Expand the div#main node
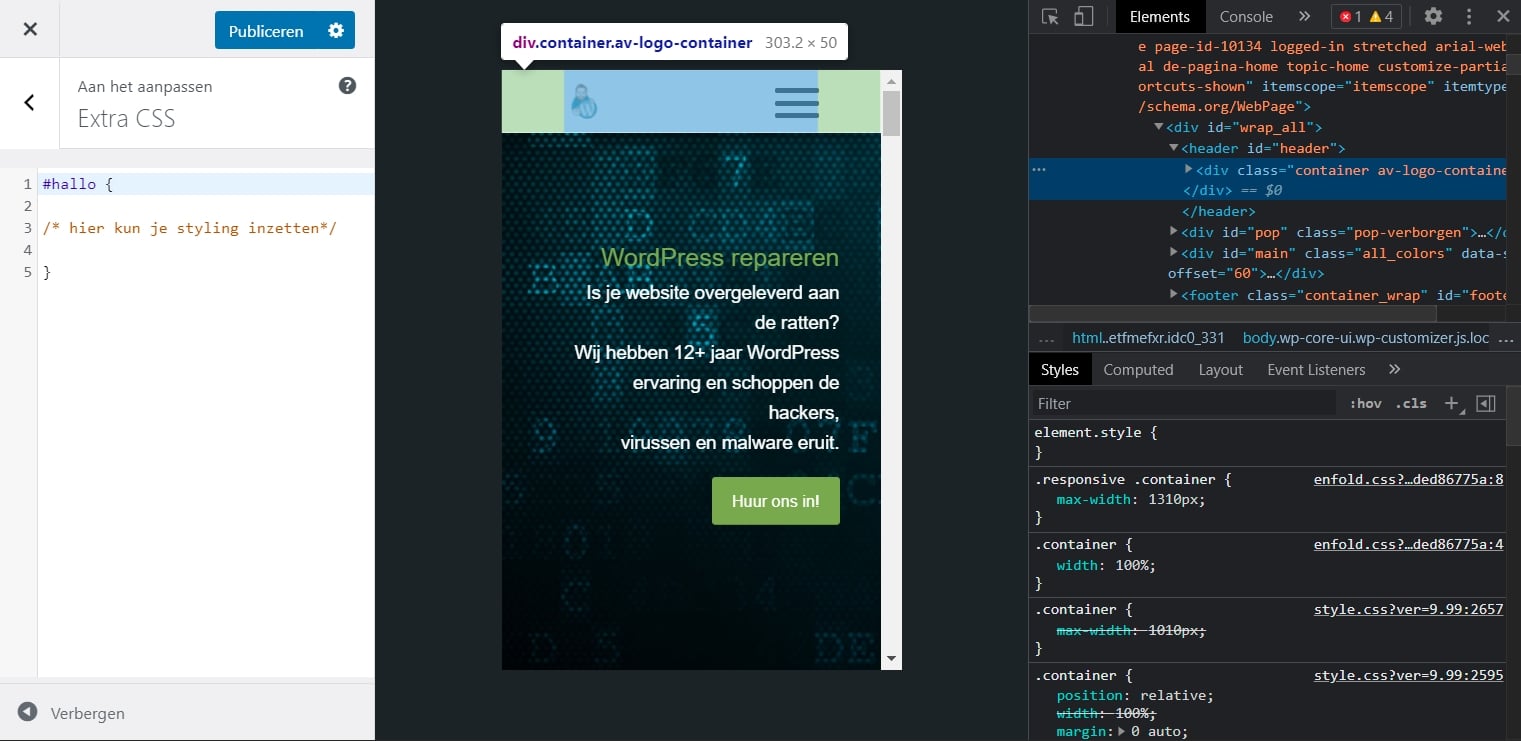 click(1174, 254)
